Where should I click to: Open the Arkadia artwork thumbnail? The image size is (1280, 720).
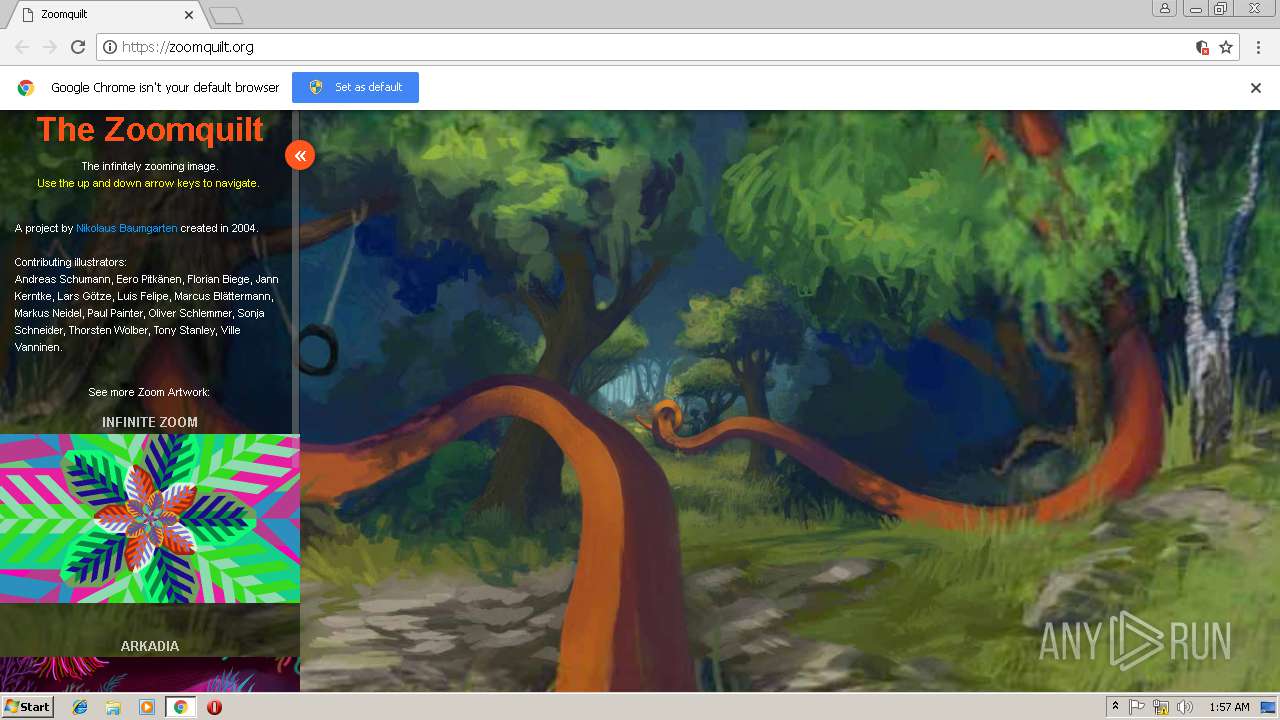[150, 674]
